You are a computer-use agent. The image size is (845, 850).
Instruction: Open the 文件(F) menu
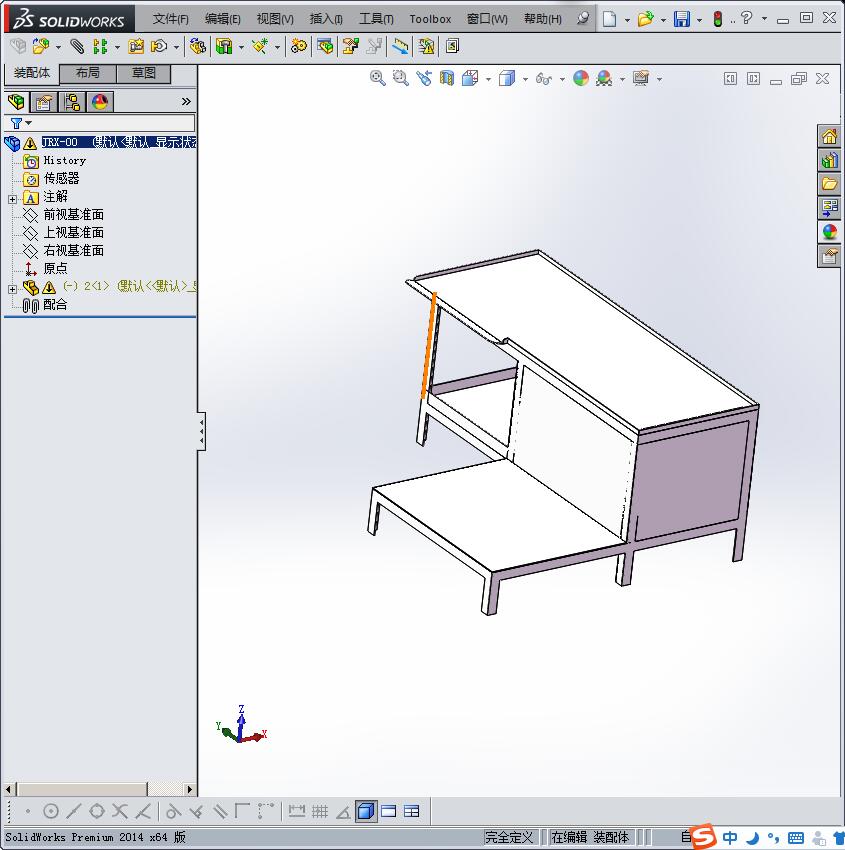click(x=171, y=19)
